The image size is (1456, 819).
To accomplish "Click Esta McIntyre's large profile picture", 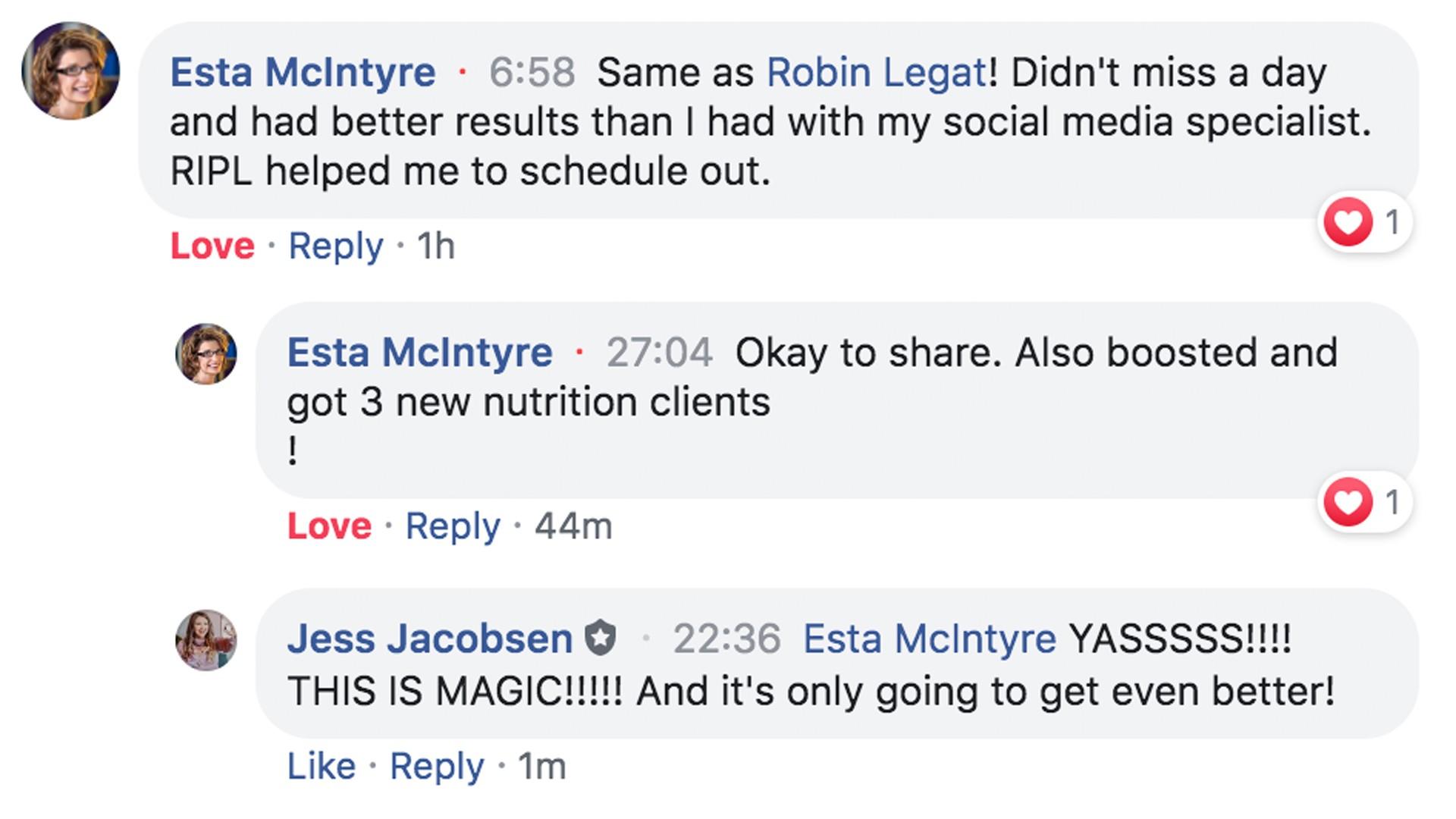I will coord(71,71).
